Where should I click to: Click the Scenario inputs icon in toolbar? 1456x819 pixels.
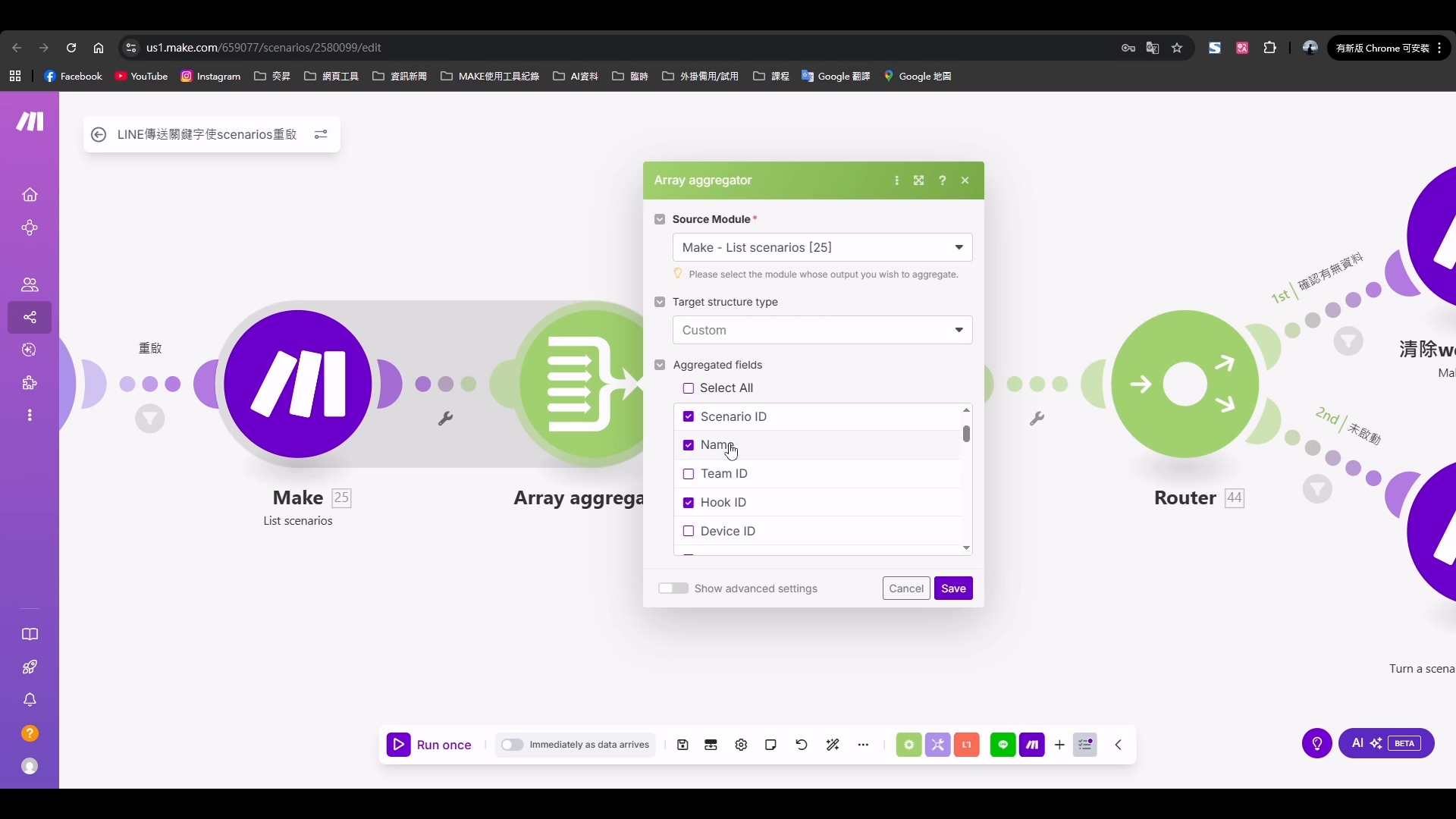pyautogui.click(x=711, y=745)
